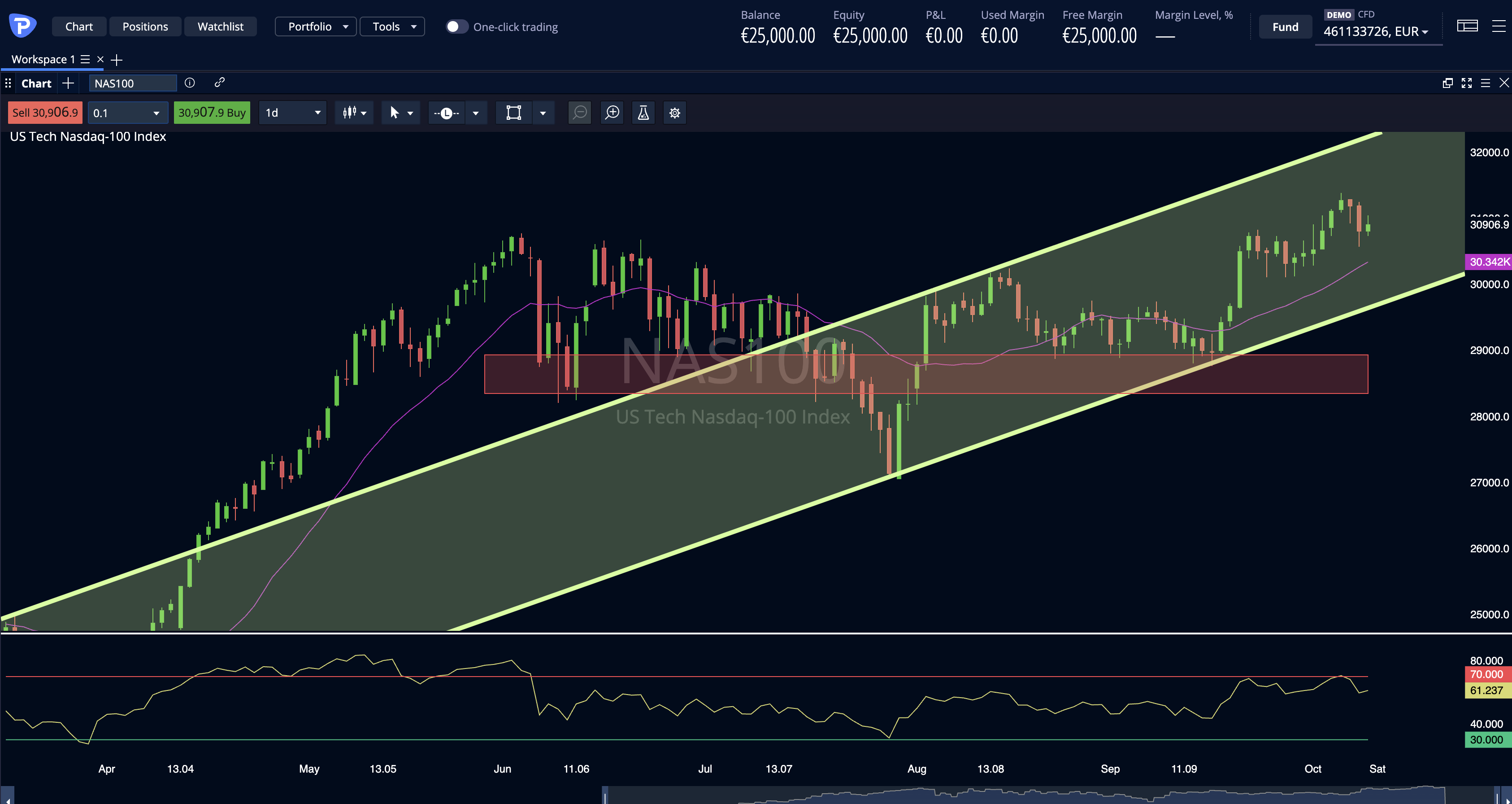Open chart panel hamburger menu

coord(1486,83)
